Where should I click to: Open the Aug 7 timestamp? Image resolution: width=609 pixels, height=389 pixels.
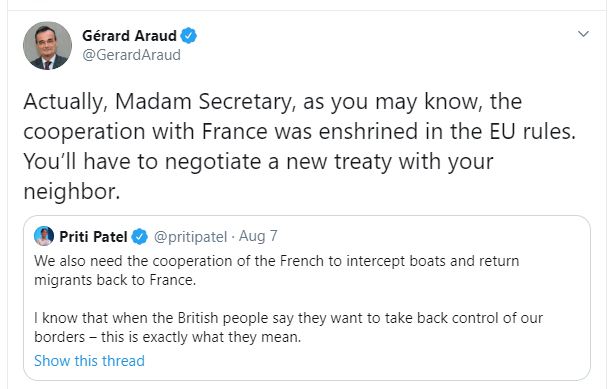[258, 236]
